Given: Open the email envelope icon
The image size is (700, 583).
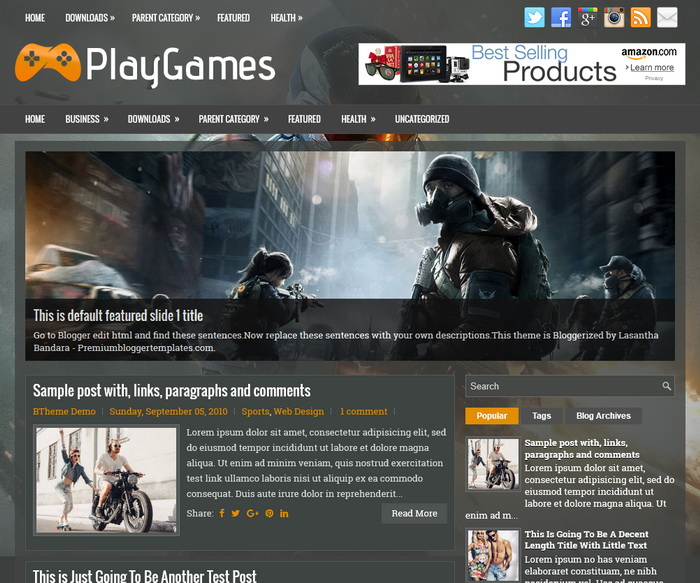Looking at the screenshot, I should pos(667,17).
